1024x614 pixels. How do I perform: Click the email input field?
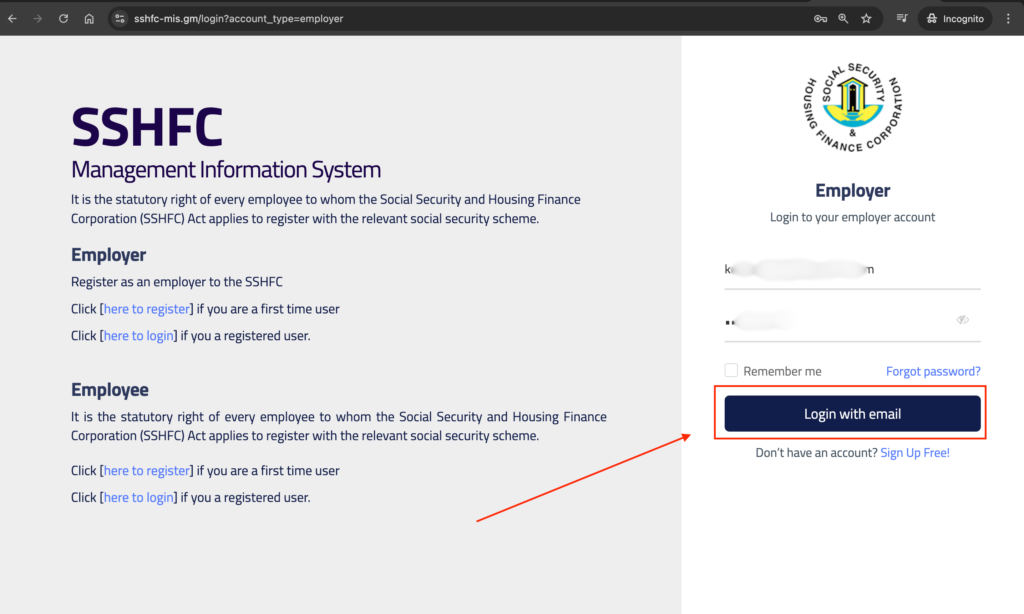[852, 269]
